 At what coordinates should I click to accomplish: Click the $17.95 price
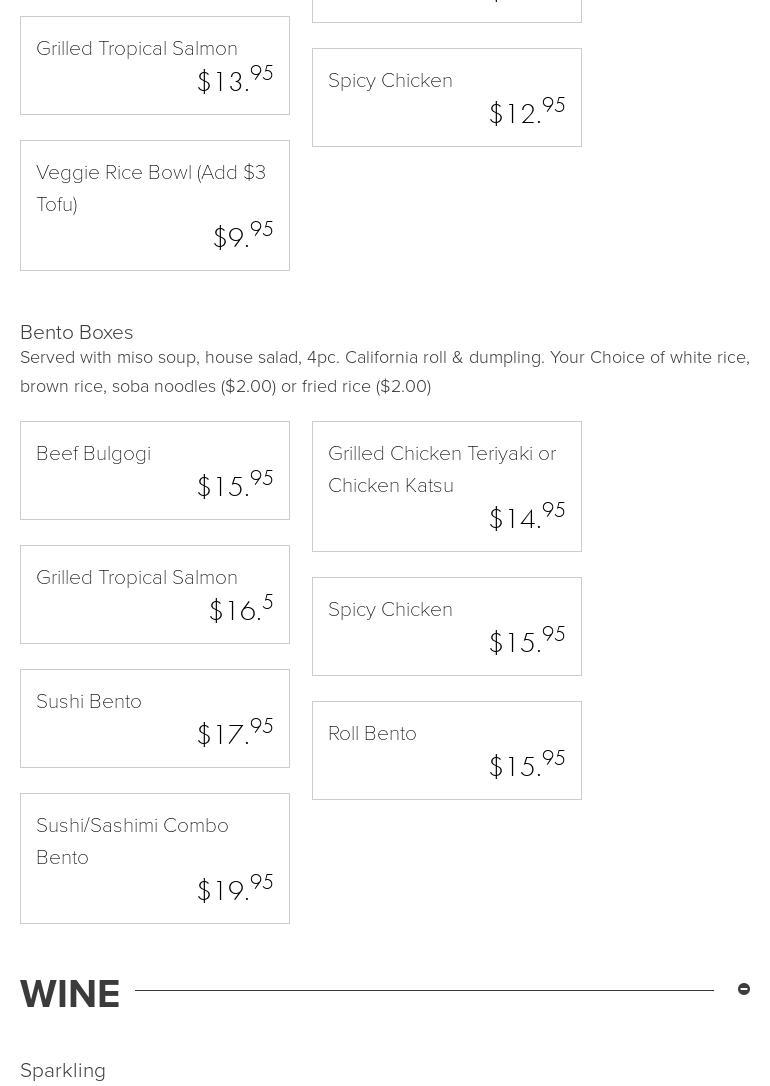[x=235, y=733]
